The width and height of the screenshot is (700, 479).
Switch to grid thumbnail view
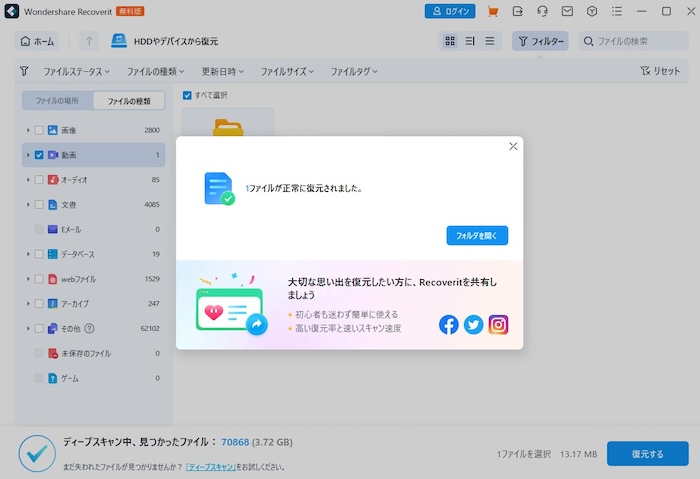(x=450, y=41)
